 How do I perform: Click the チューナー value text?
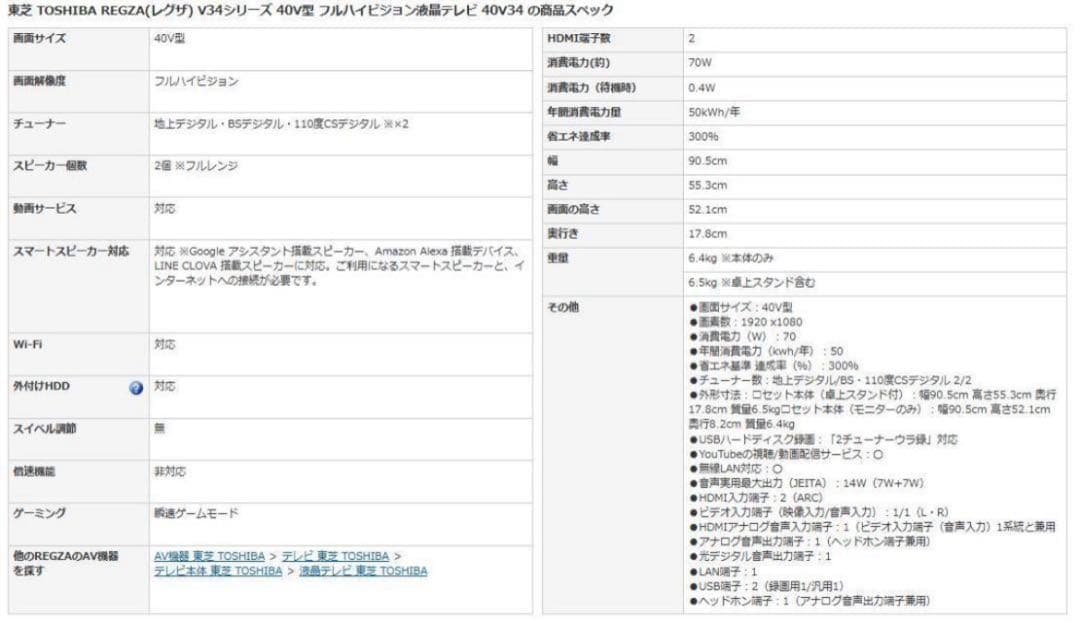click(x=281, y=124)
